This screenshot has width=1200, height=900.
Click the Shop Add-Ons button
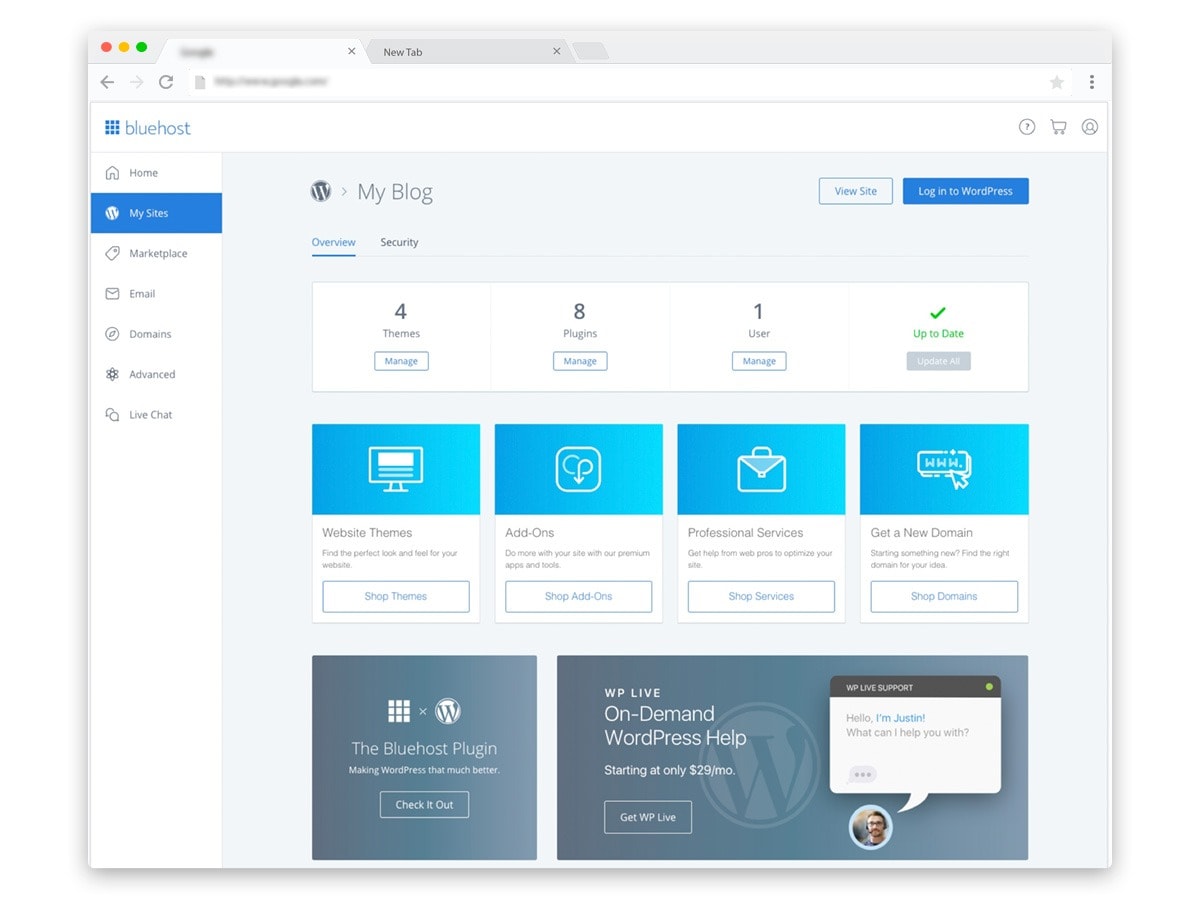[x=578, y=596]
